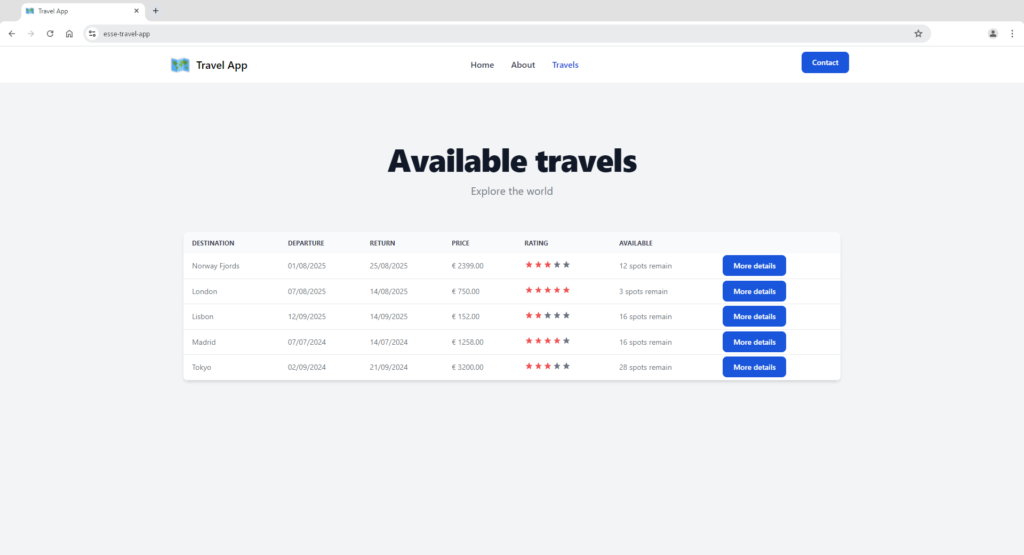The height and width of the screenshot is (555, 1024).
Task: Open the browser profile avatar icon
Action: tap(992, 33)
